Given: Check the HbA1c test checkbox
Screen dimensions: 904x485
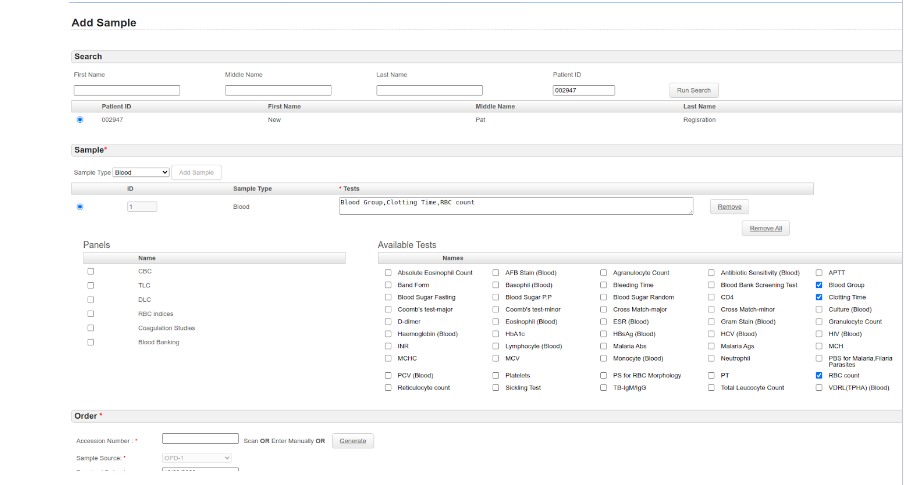Looking at the screenshot, I should tap(496, 334).
